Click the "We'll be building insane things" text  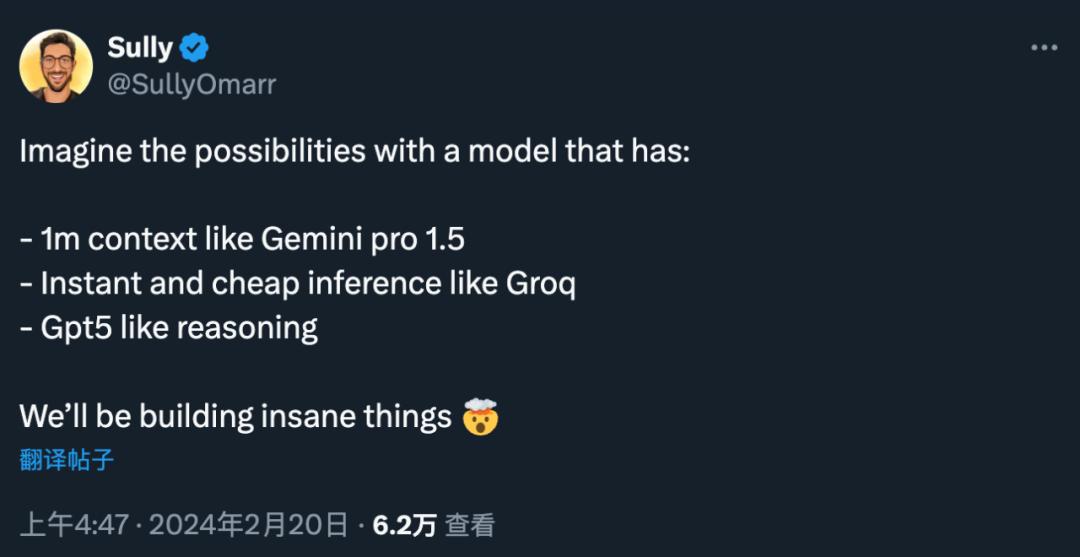click(x=236, y=416)
